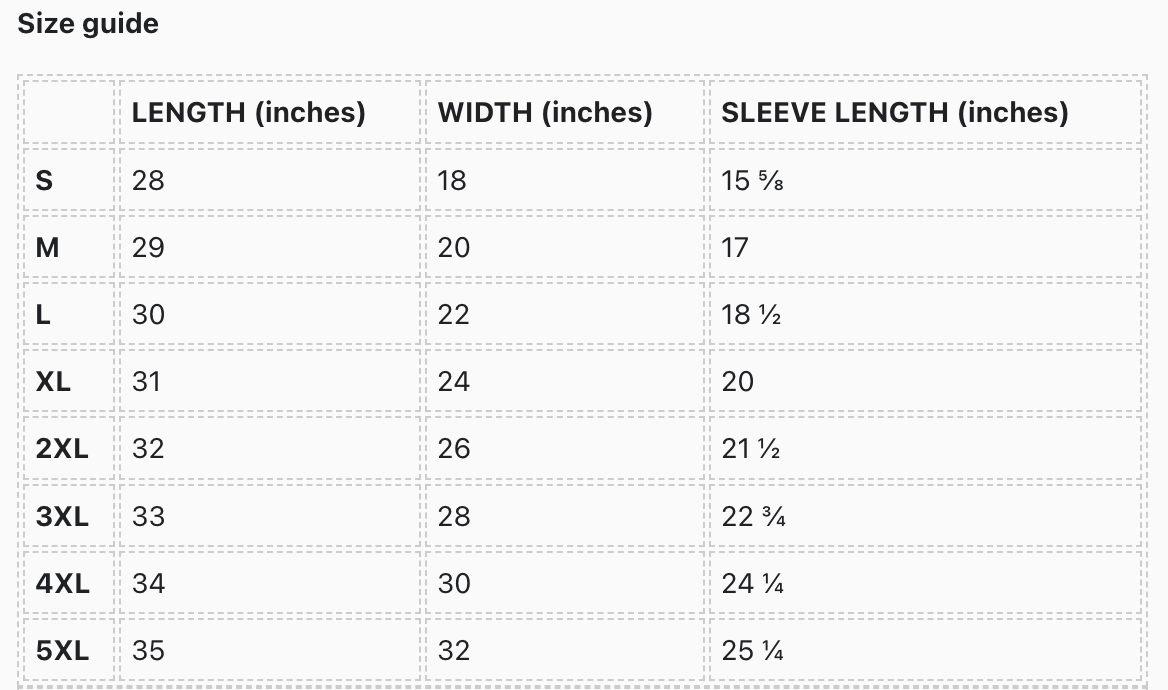The image size is (1168, 690).
Task: Select the size M width value 20
Action: click(453, 248)
